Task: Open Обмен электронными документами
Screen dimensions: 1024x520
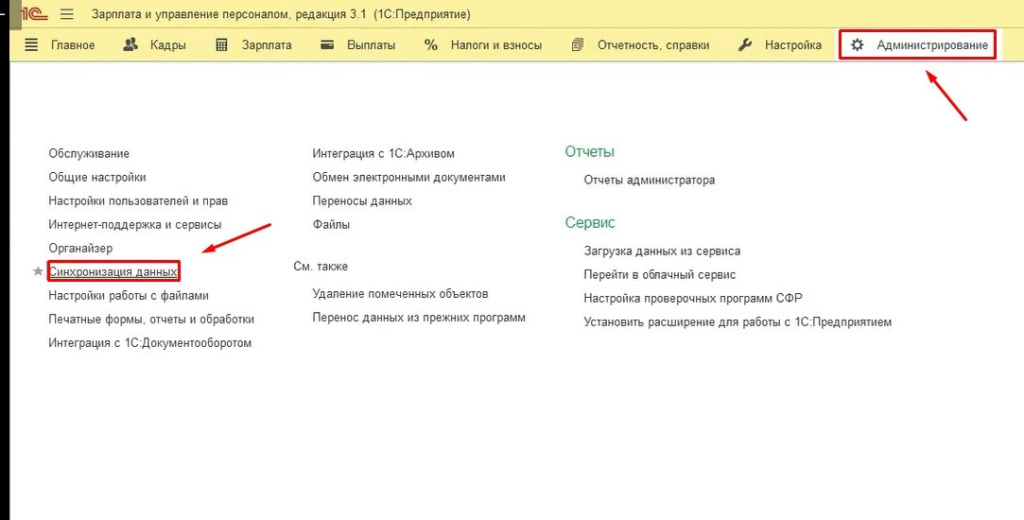Action: pyautogui.click(x=409, y=177)
